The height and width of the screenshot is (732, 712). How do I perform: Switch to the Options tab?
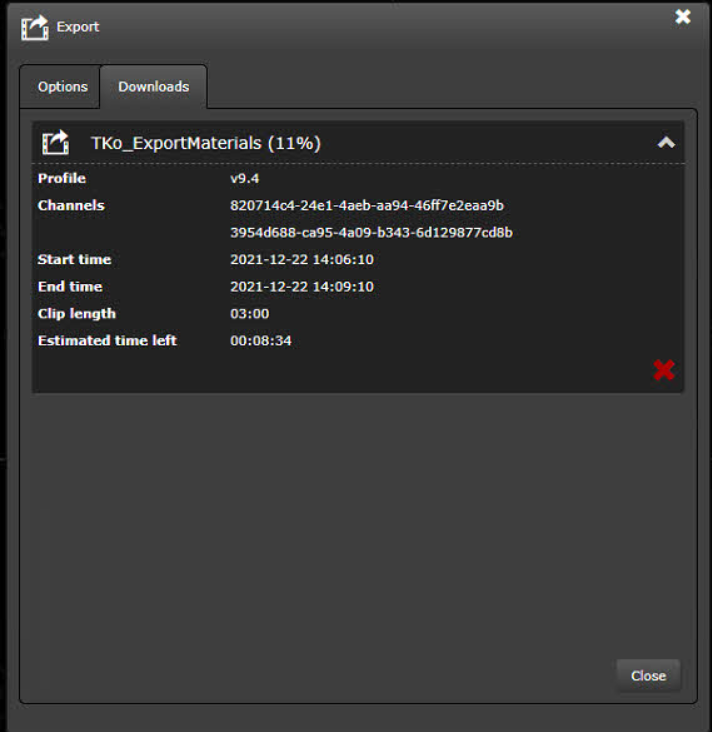coord(62,87)
